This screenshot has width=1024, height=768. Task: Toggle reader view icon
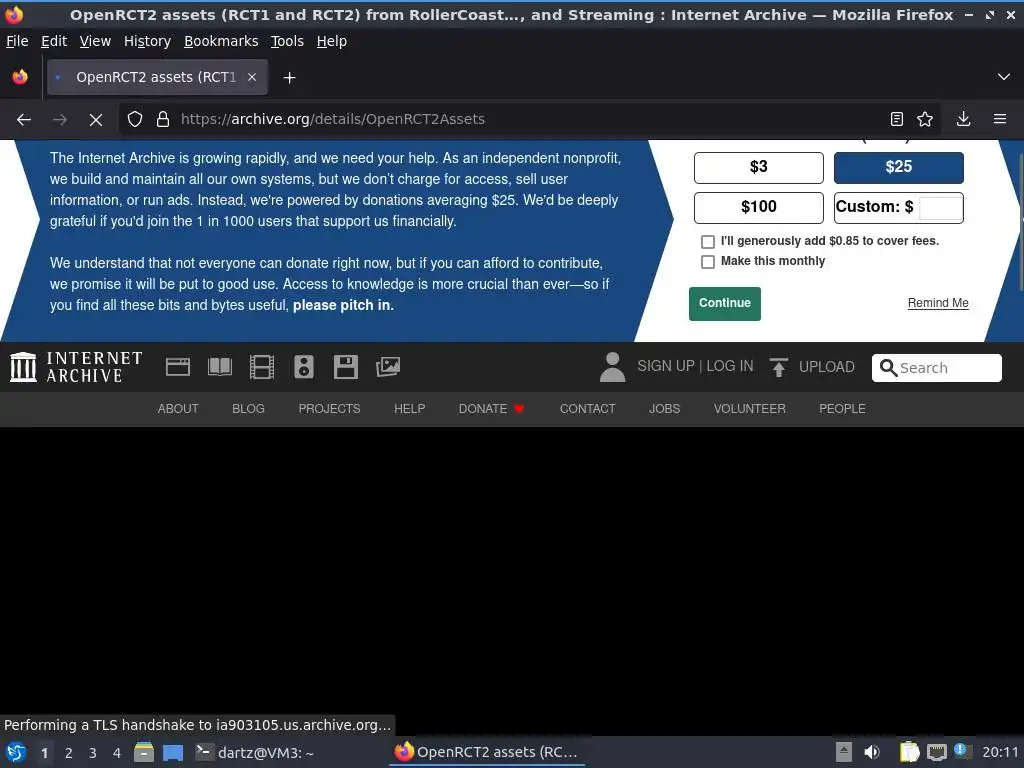point(897,119)
